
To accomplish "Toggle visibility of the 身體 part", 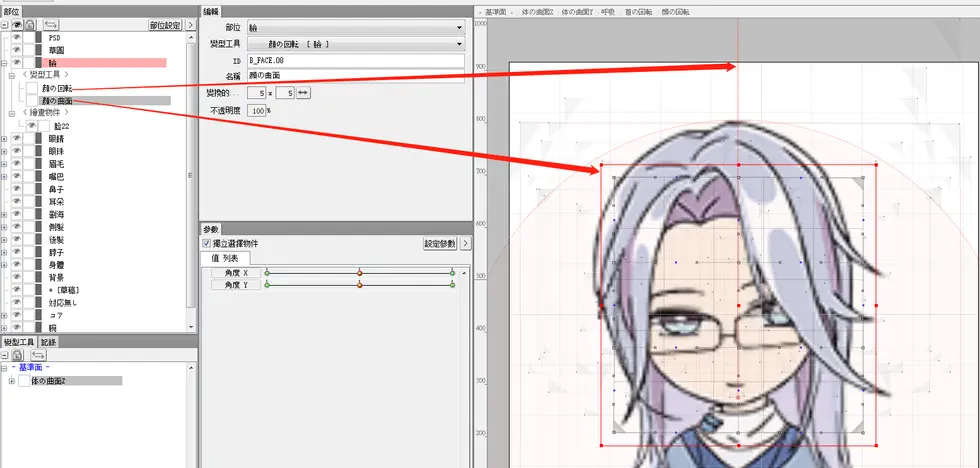I will click(x=16, y=264).
